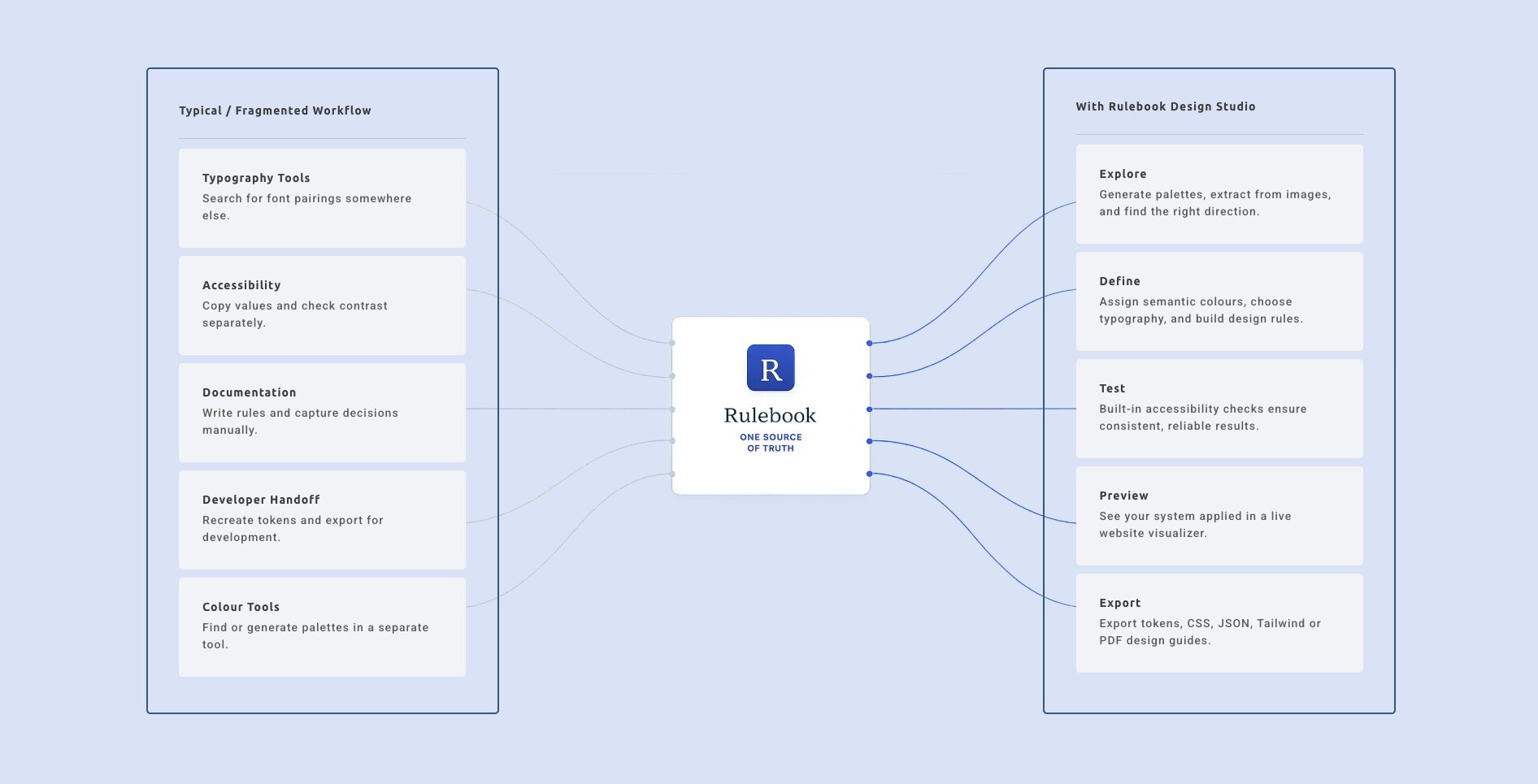Open the Colour Tools card
This screenshot has width=1538, height=784.
[322, 627]
